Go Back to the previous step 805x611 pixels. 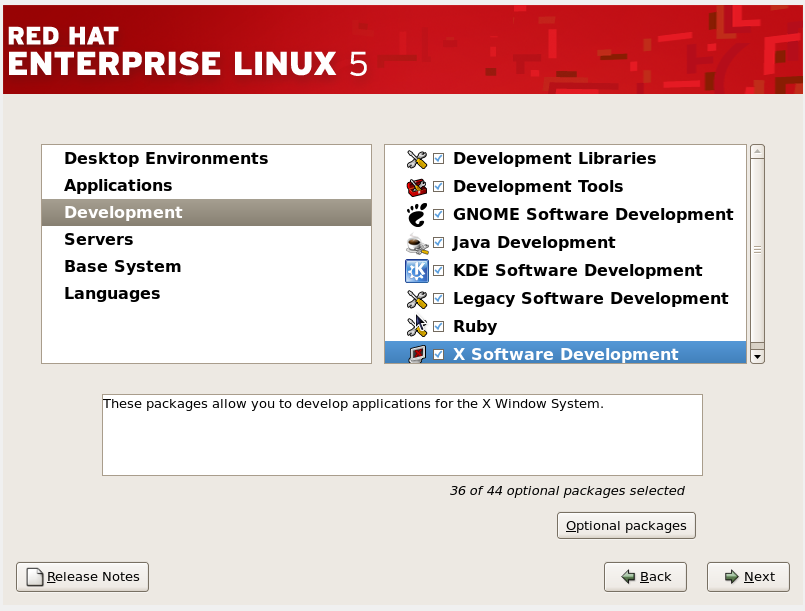point(645,577)
